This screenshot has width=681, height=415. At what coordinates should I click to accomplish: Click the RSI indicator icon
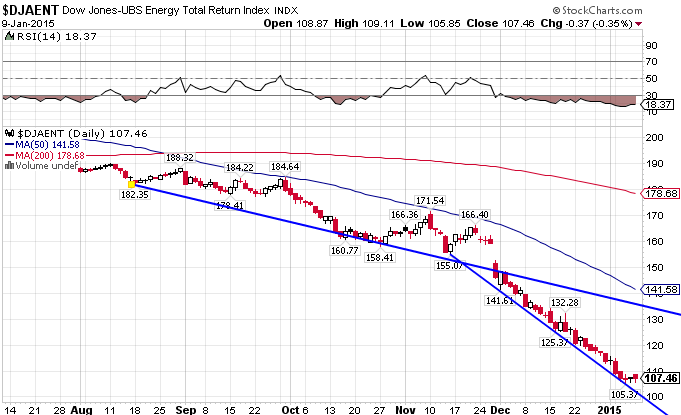[9, 36]
